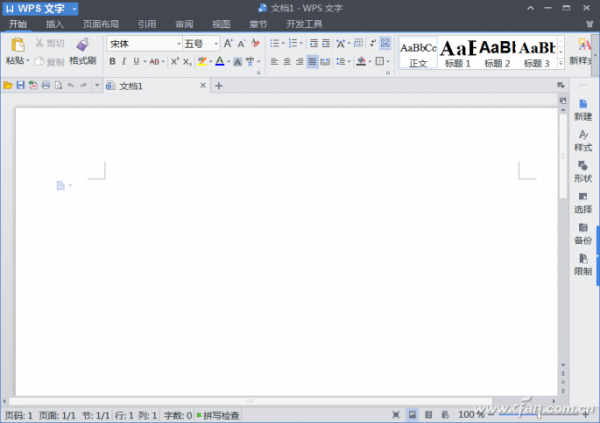
Task: Open a new document tab with plus
Action: click(219, 86)
